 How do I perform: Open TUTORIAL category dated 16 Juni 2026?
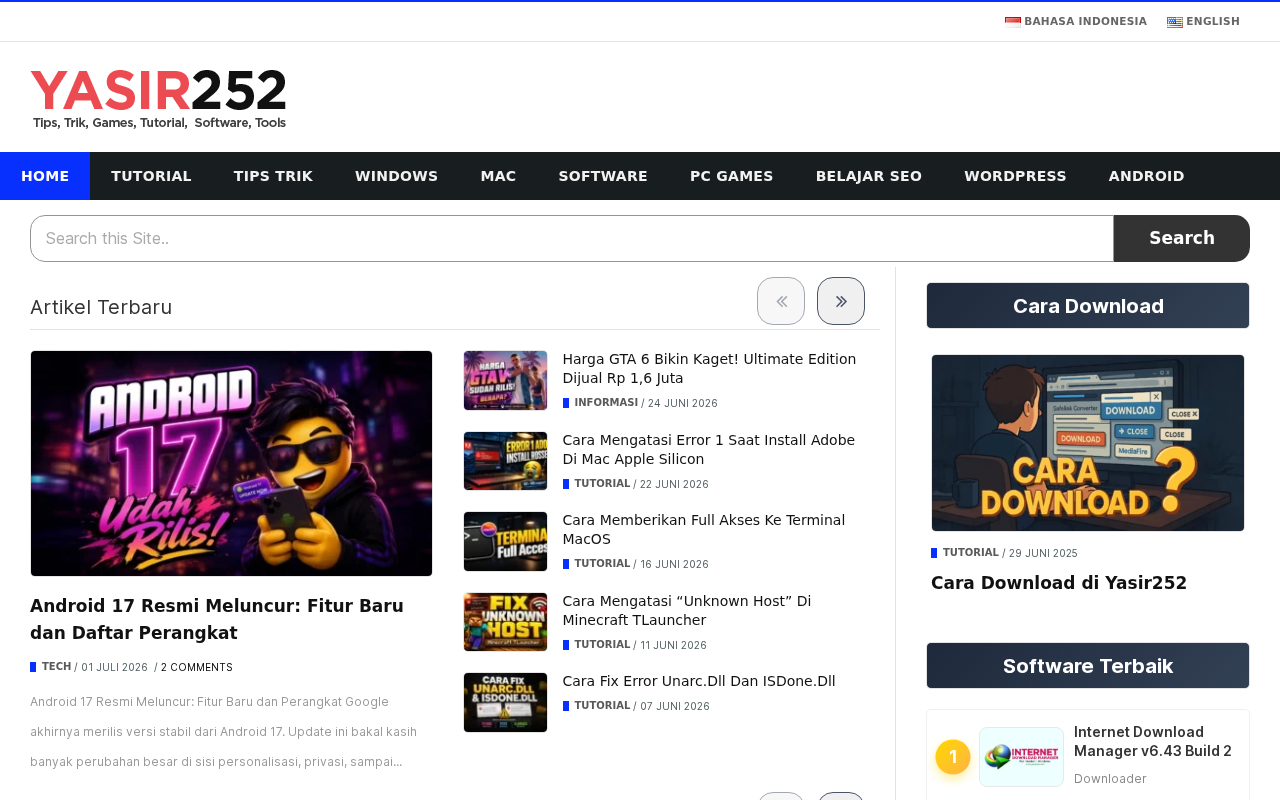pos(602,564)
